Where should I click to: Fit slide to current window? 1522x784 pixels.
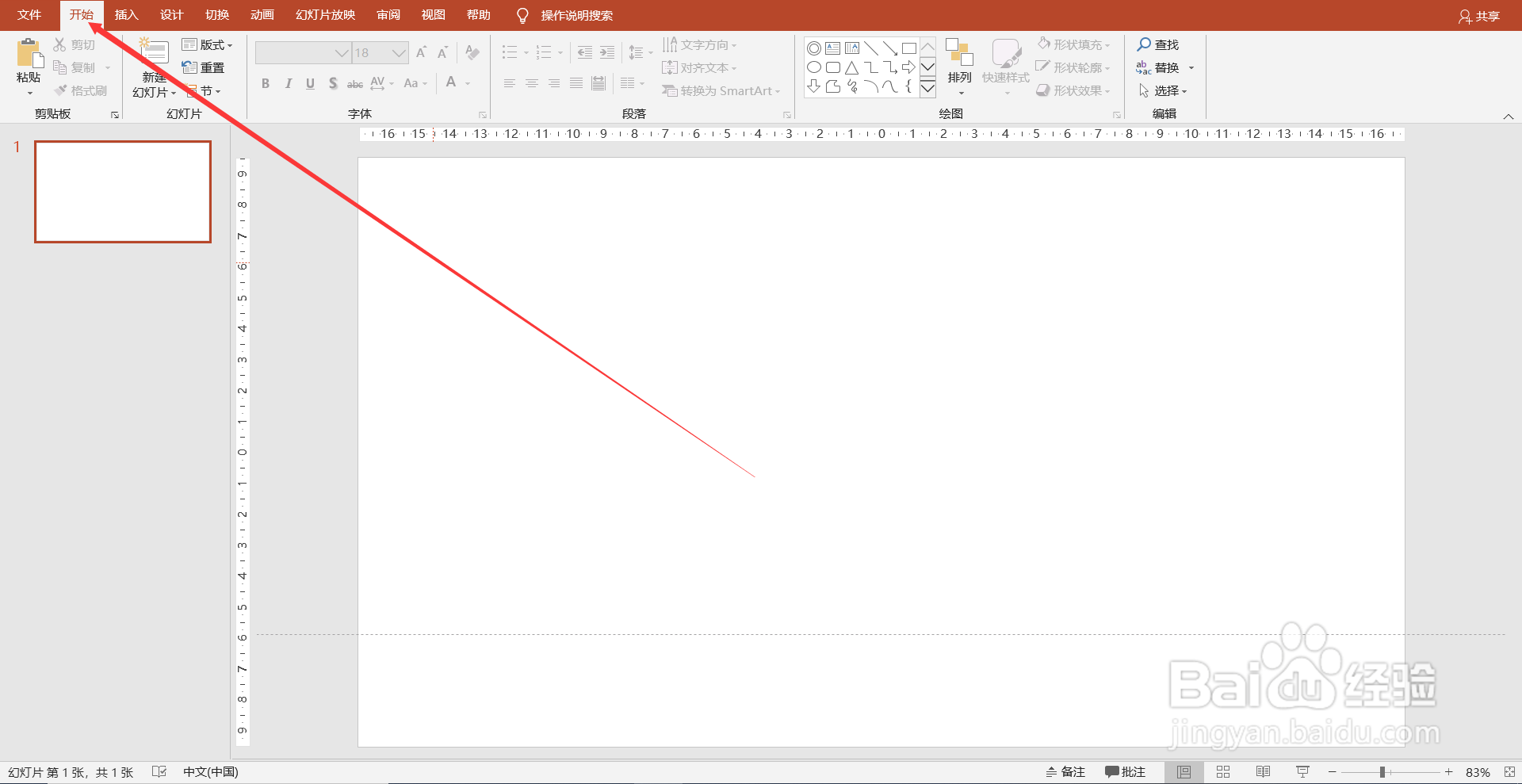click(1509, 772)
